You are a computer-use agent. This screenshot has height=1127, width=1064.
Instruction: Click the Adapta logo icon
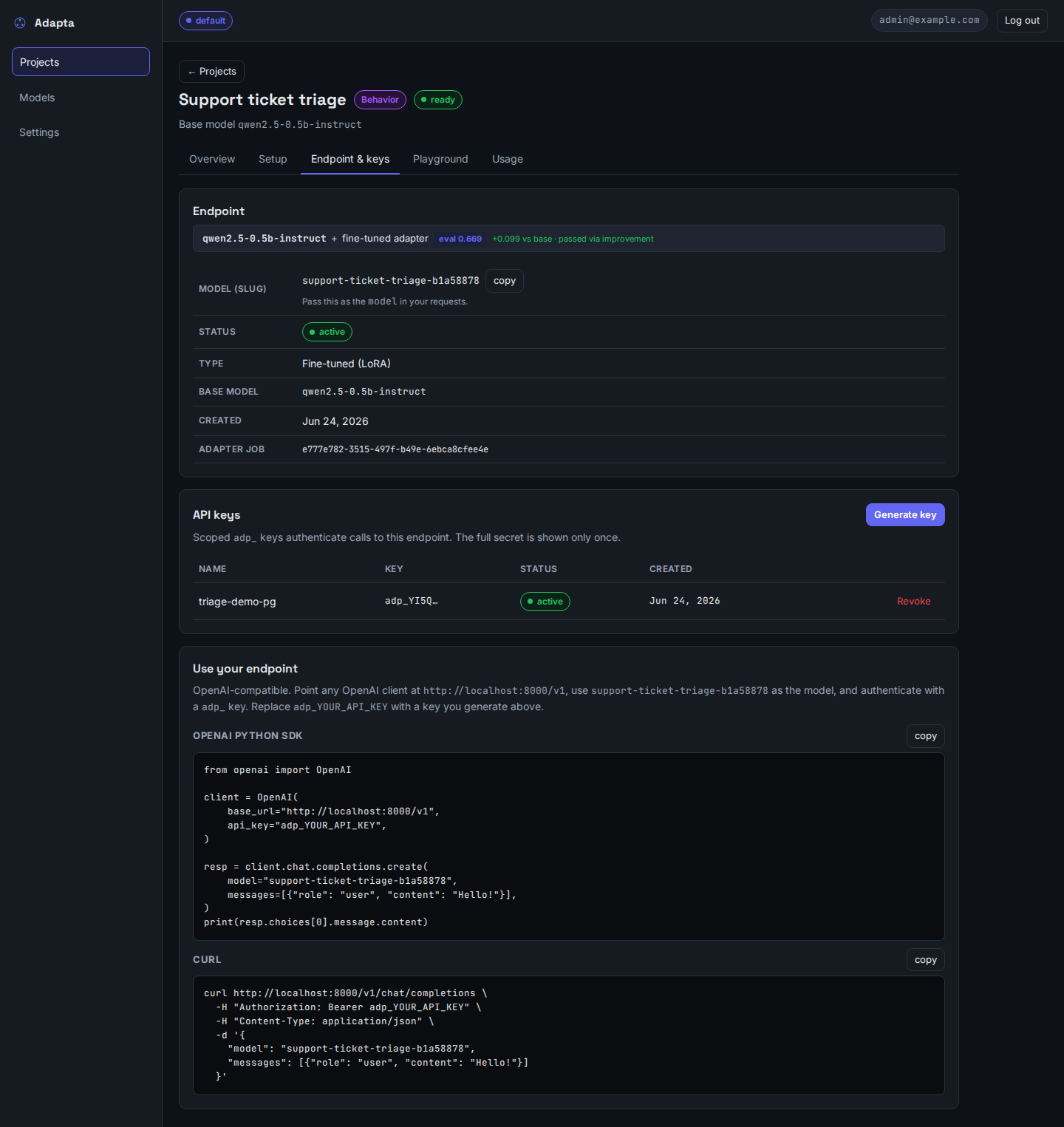[20, 23]
